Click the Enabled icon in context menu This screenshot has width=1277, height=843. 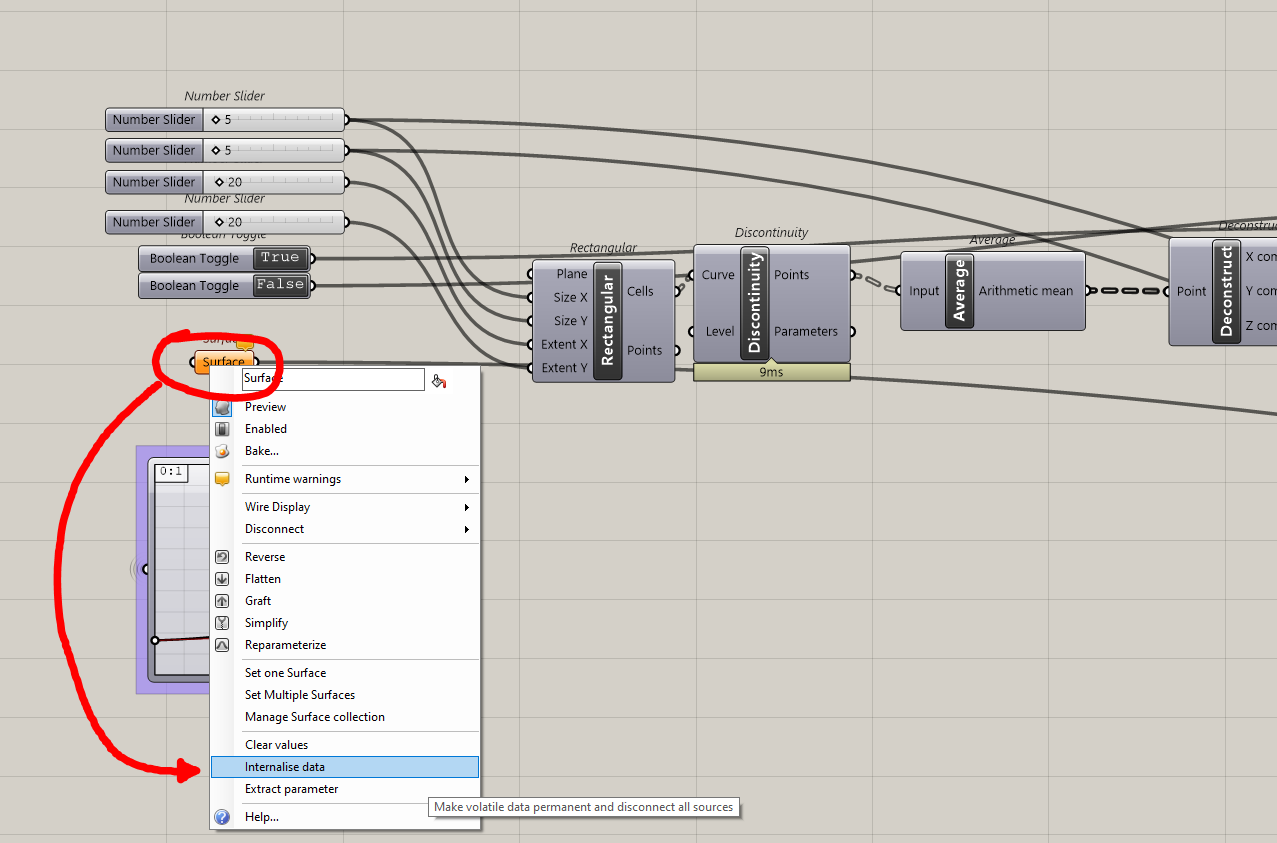[222, 429]
